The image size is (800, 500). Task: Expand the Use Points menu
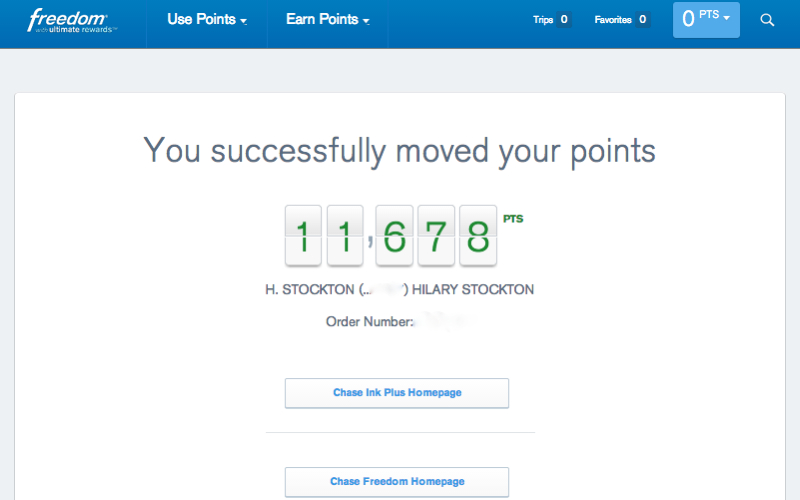tap(207, 19)
